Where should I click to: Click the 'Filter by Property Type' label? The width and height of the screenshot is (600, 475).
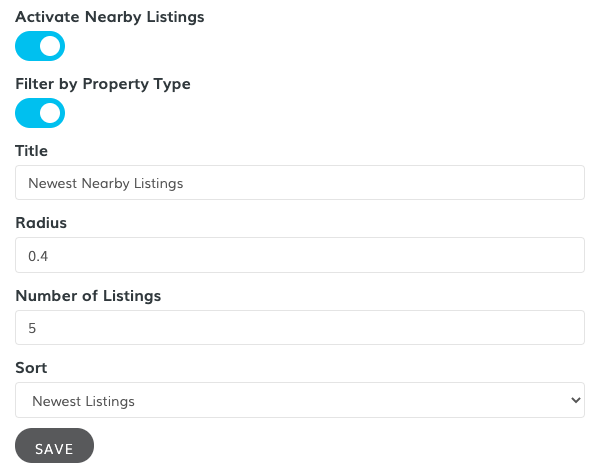point(103,84)
